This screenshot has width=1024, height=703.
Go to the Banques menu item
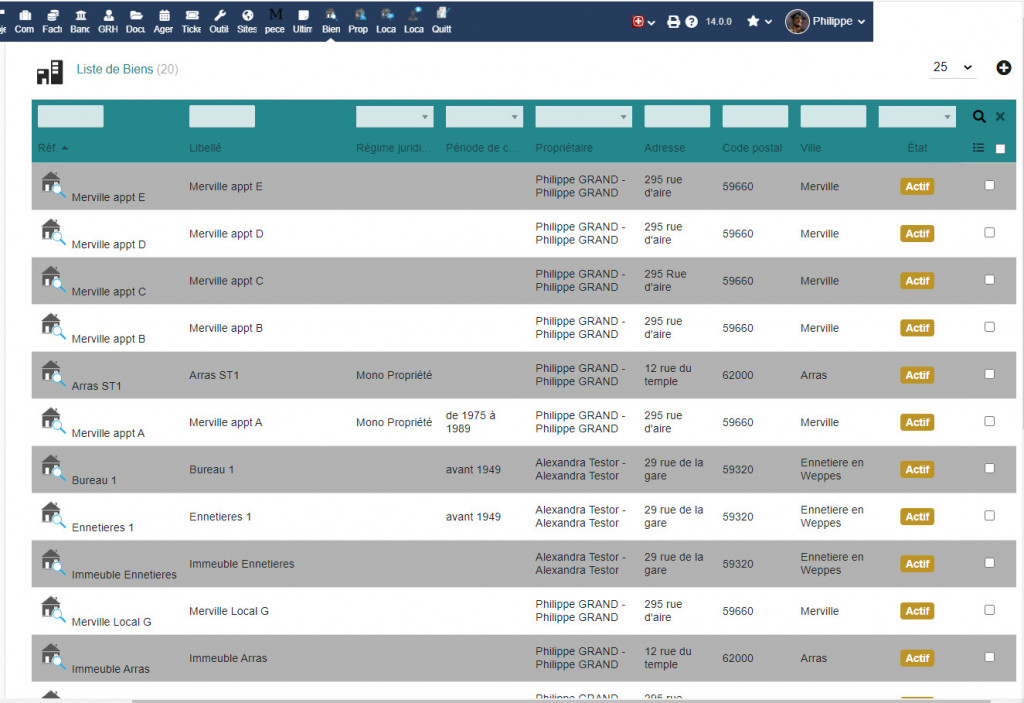tap(80, 20)
